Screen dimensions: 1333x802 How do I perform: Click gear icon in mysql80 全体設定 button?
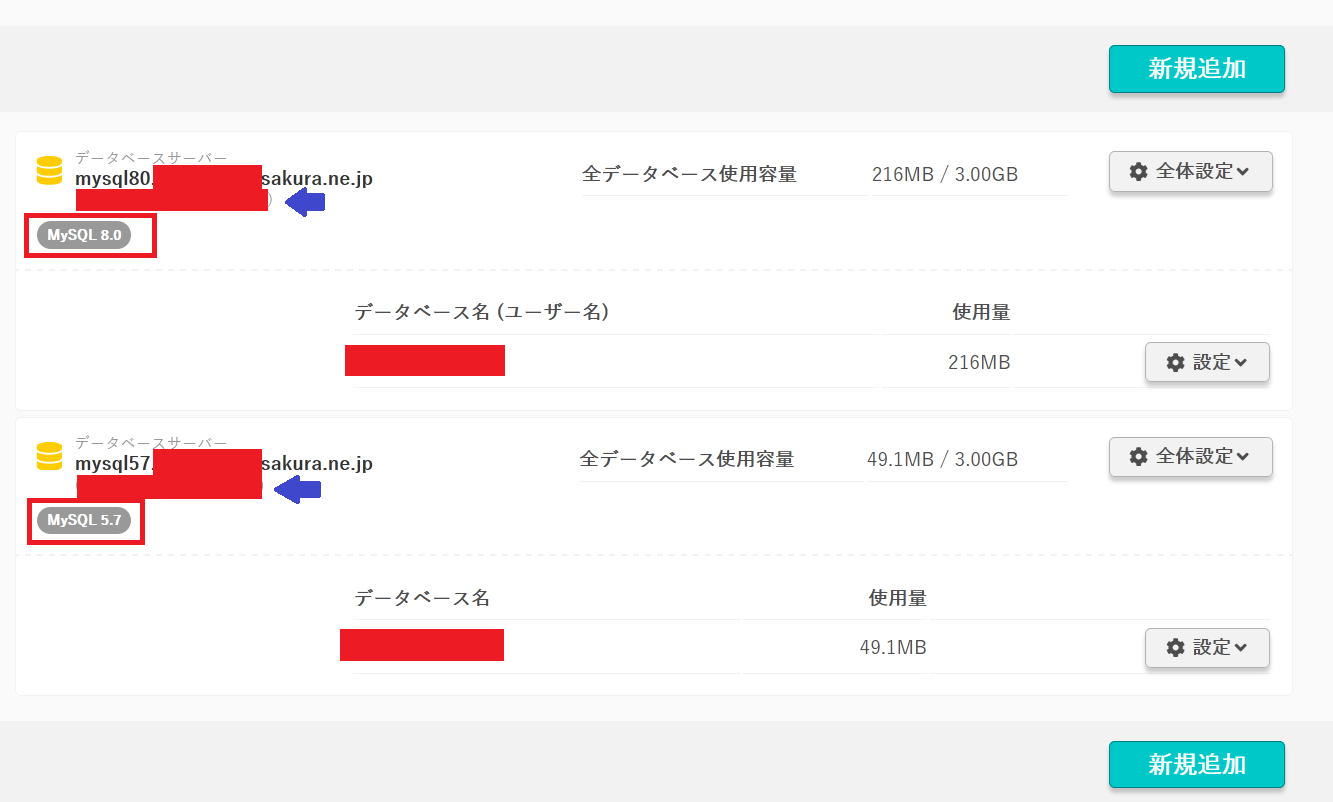pyautogui.click(x=1138, y=172)
